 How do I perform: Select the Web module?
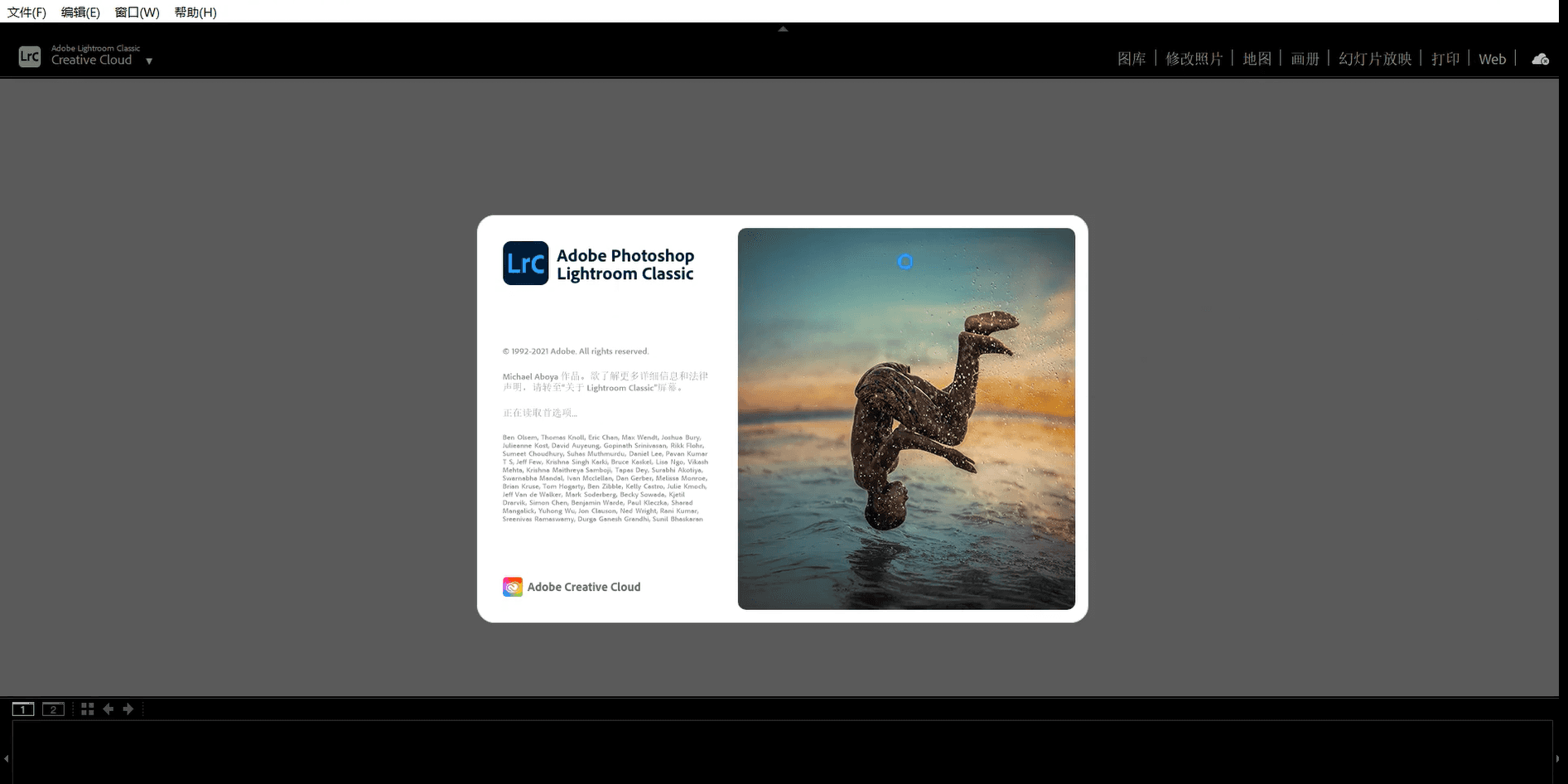point(1492,59)
